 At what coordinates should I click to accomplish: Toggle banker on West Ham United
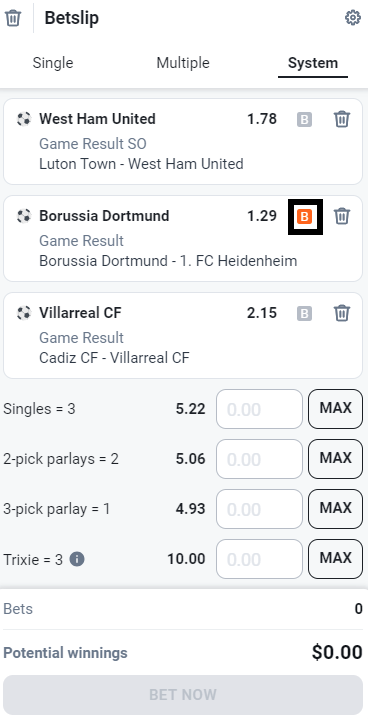coord(304,120)
